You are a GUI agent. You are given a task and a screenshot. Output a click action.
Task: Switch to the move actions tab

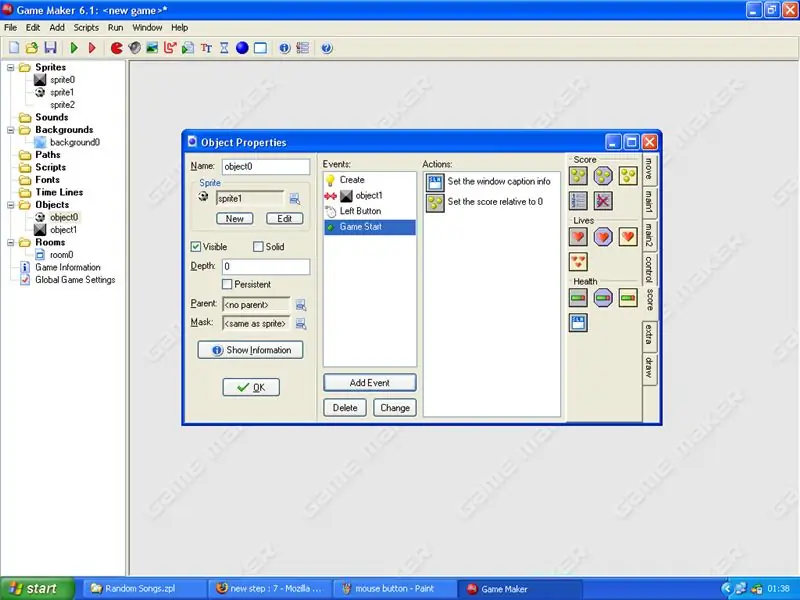(x=649, y=169)
